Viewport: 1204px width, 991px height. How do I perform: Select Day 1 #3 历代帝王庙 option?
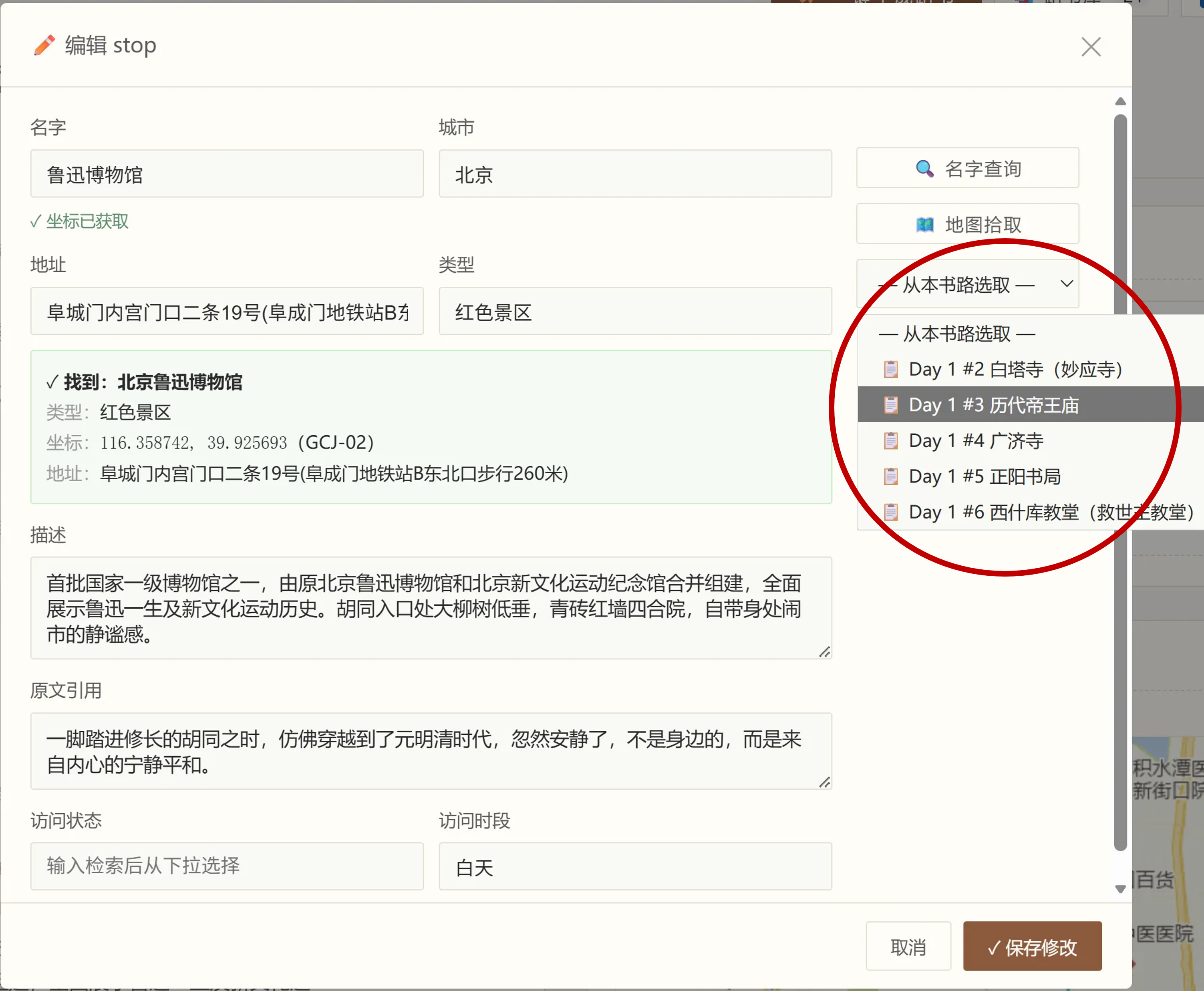pyautogui.click(x=1031, y=405)
